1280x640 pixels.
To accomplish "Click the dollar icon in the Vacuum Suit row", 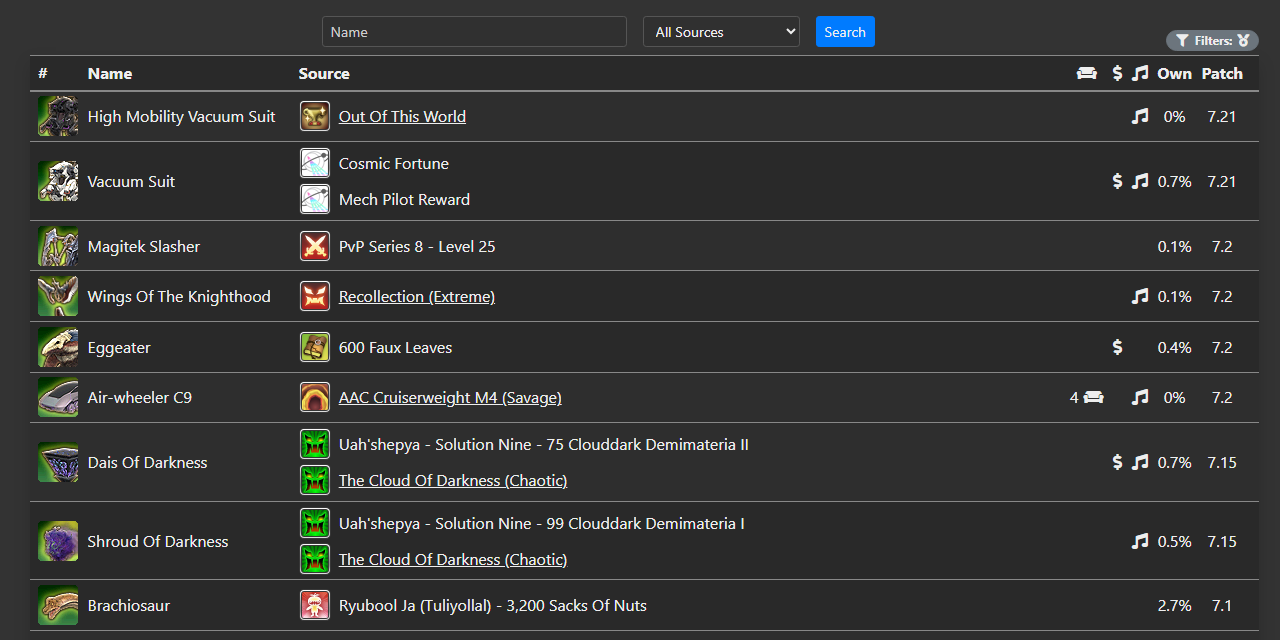I will [x=1117, y=181].
